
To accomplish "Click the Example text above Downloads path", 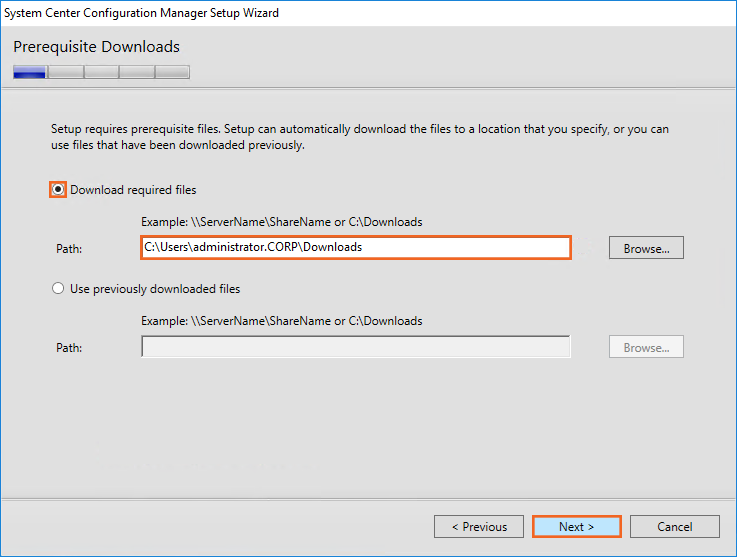I will click(282, 222).
